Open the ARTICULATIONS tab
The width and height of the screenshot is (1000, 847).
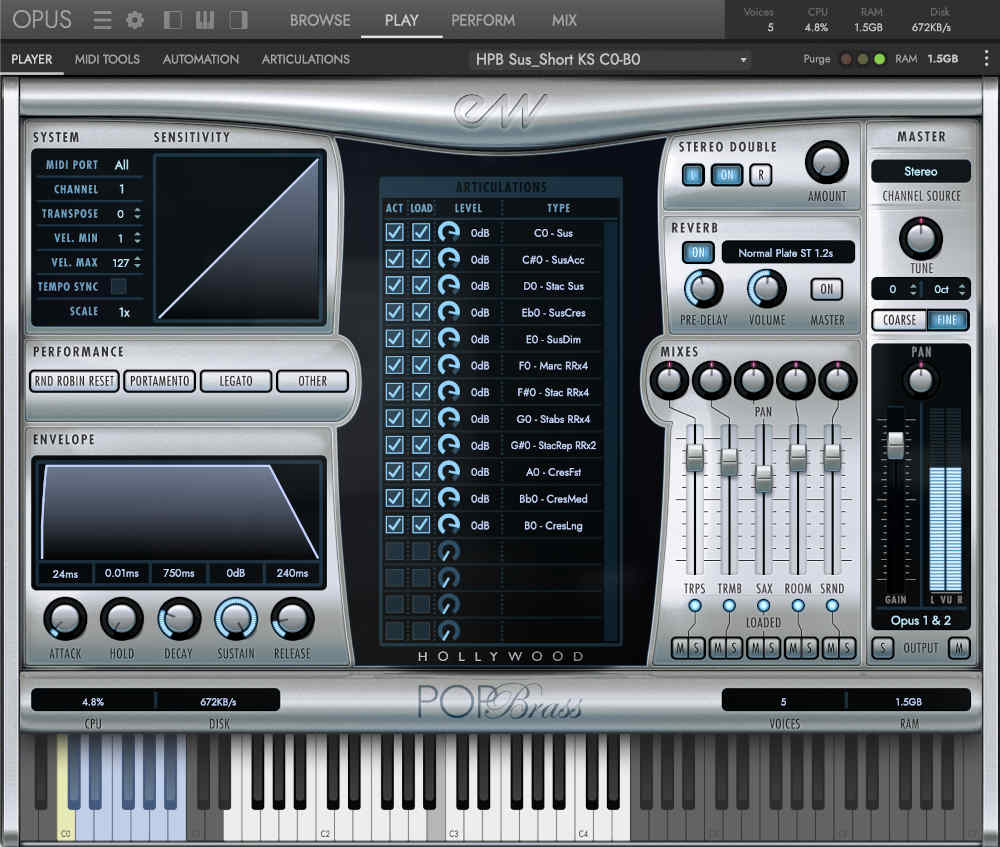click(305, 59)
